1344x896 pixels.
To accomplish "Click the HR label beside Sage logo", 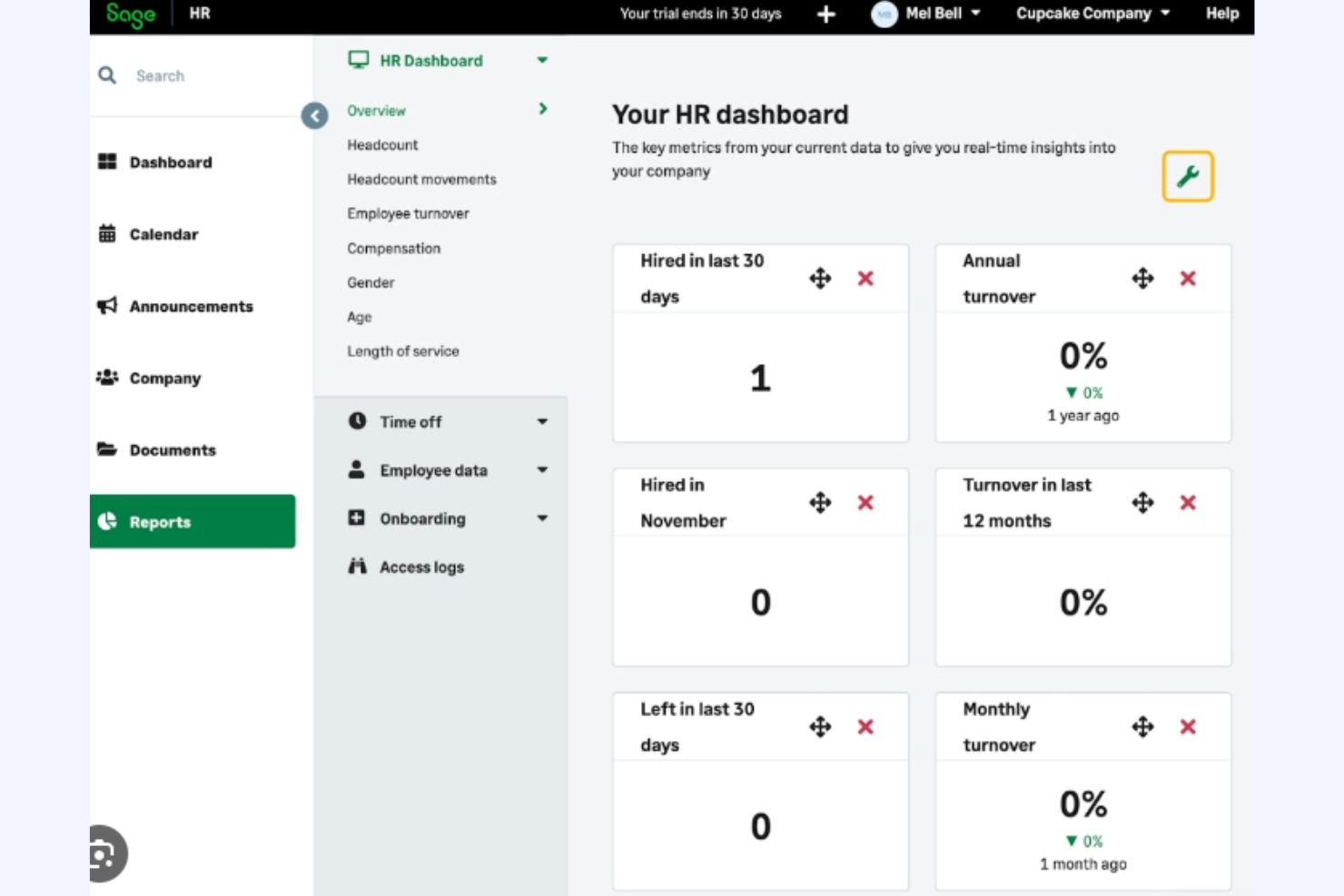I will [x=200, y=14].
